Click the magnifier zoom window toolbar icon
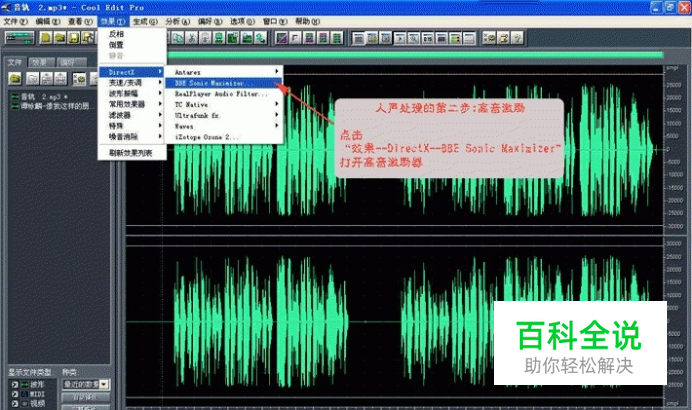 [414, 38]
